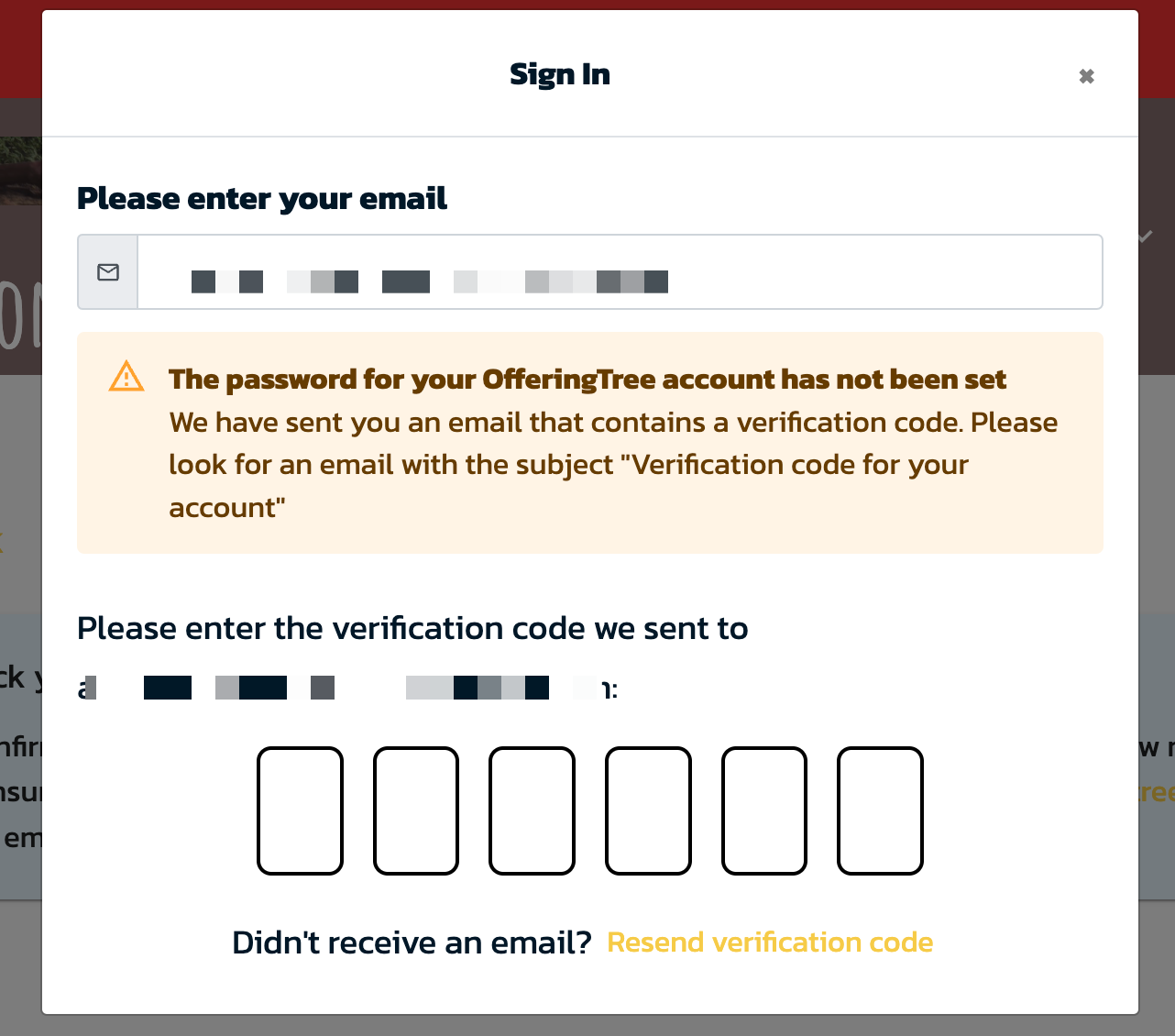This screenshot has width=1175, height=1036.
Task: Click the third verification code box
Action: [532, 810]
